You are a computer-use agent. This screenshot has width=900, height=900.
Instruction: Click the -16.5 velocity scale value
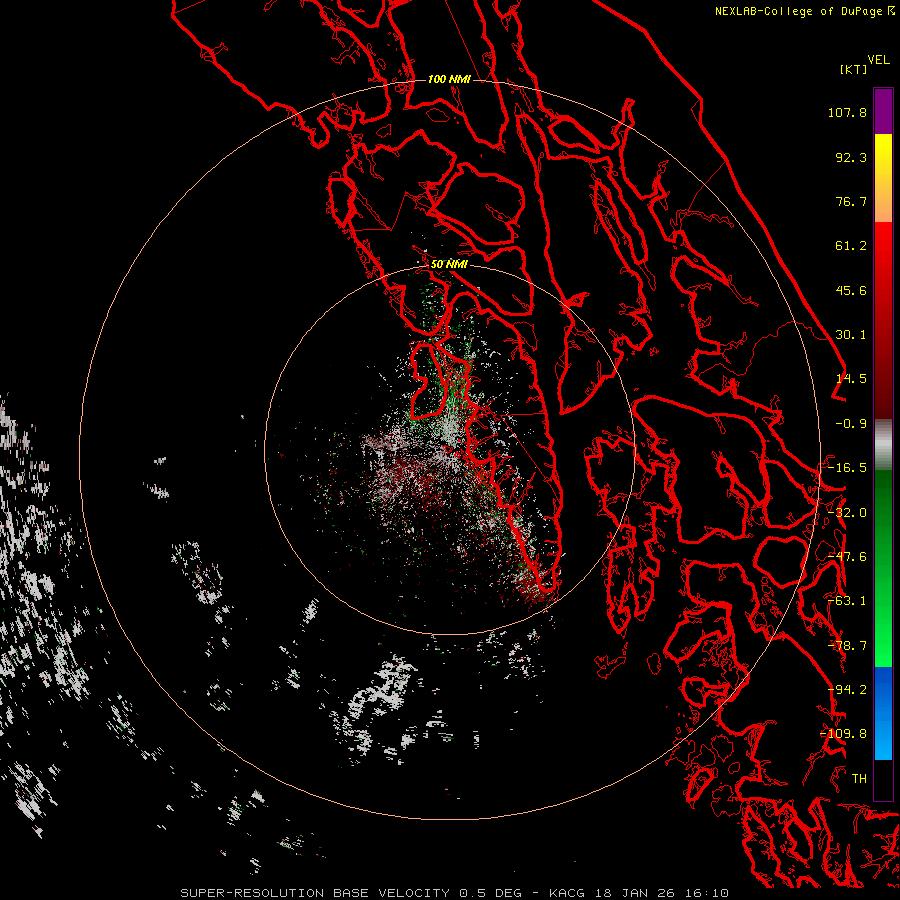pos(847,468)
